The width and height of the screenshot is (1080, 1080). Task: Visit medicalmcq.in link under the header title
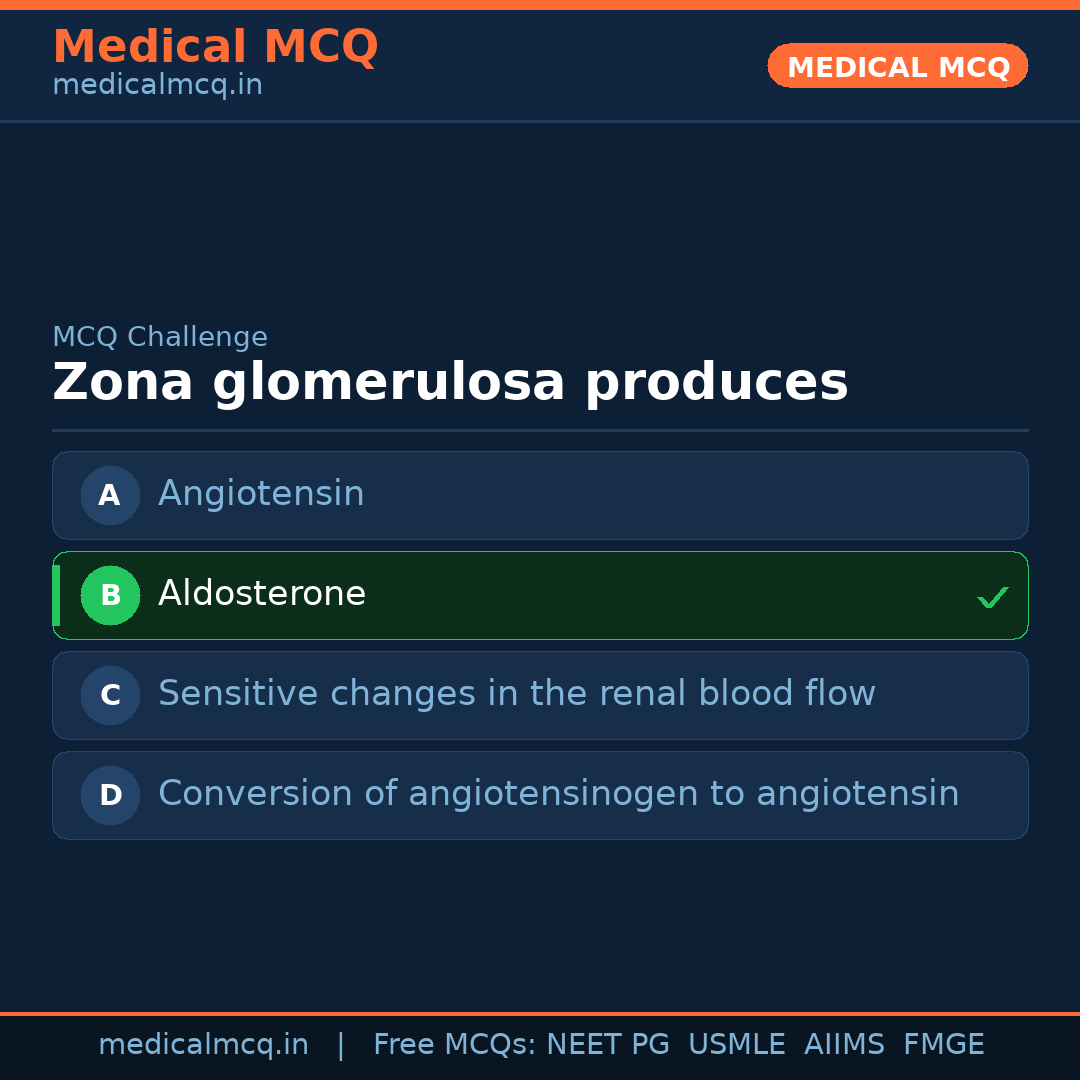(x=157, y=86)
